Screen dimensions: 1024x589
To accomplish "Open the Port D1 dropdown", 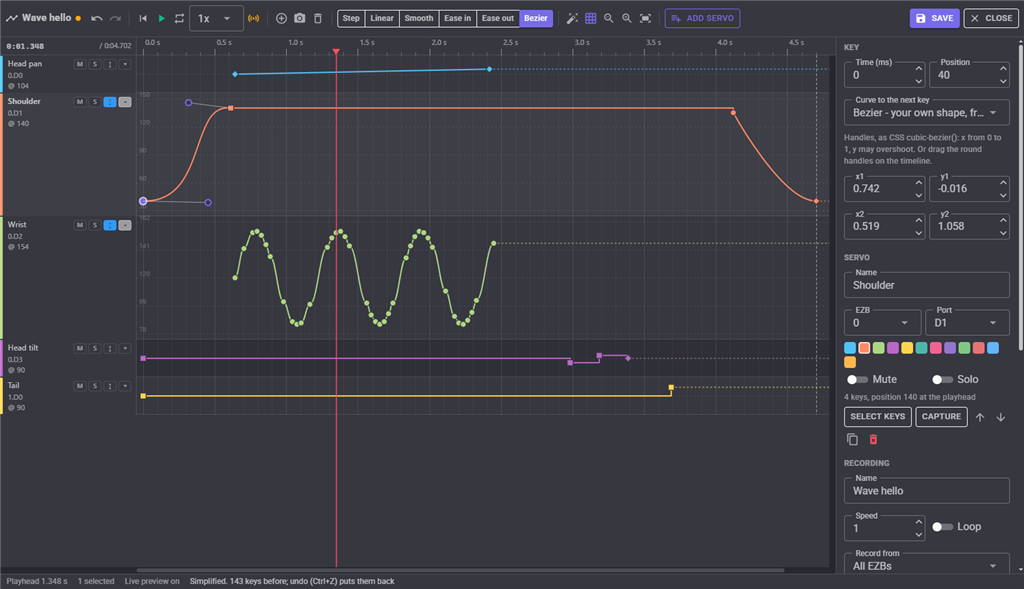I will click(x=967, y=323).
